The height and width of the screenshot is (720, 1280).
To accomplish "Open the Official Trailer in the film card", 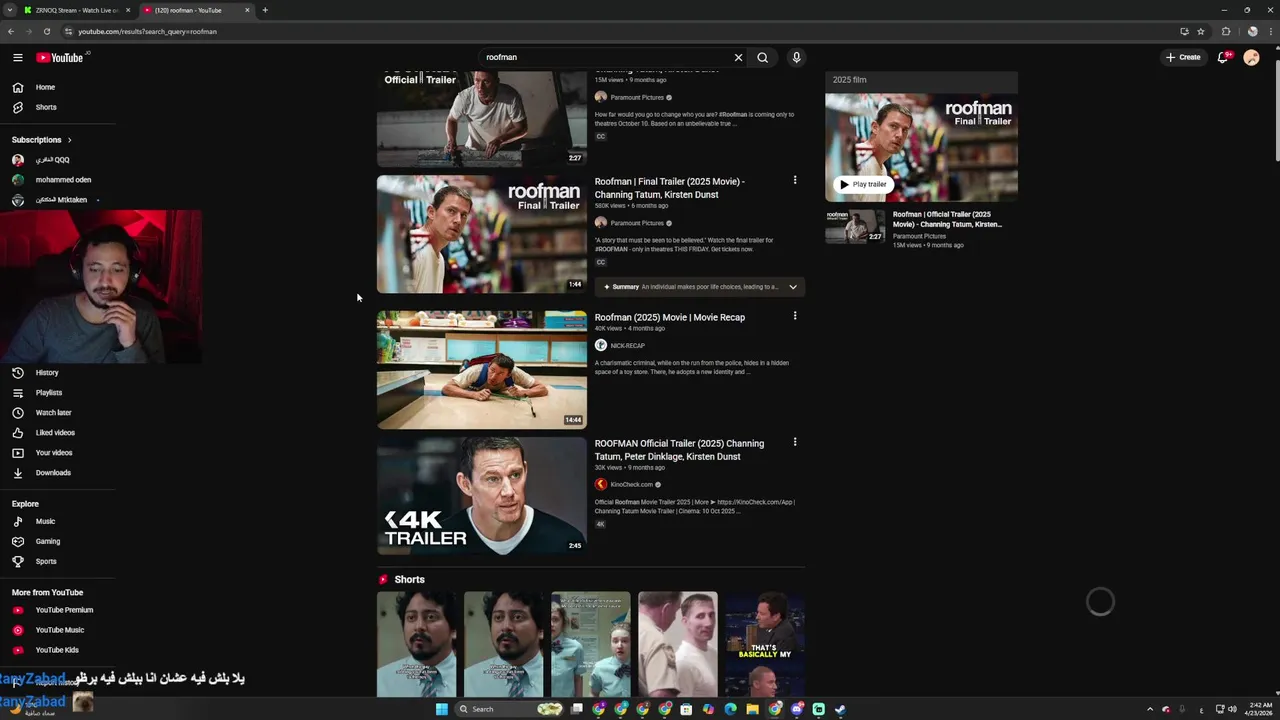I will [x=921, y=229].
